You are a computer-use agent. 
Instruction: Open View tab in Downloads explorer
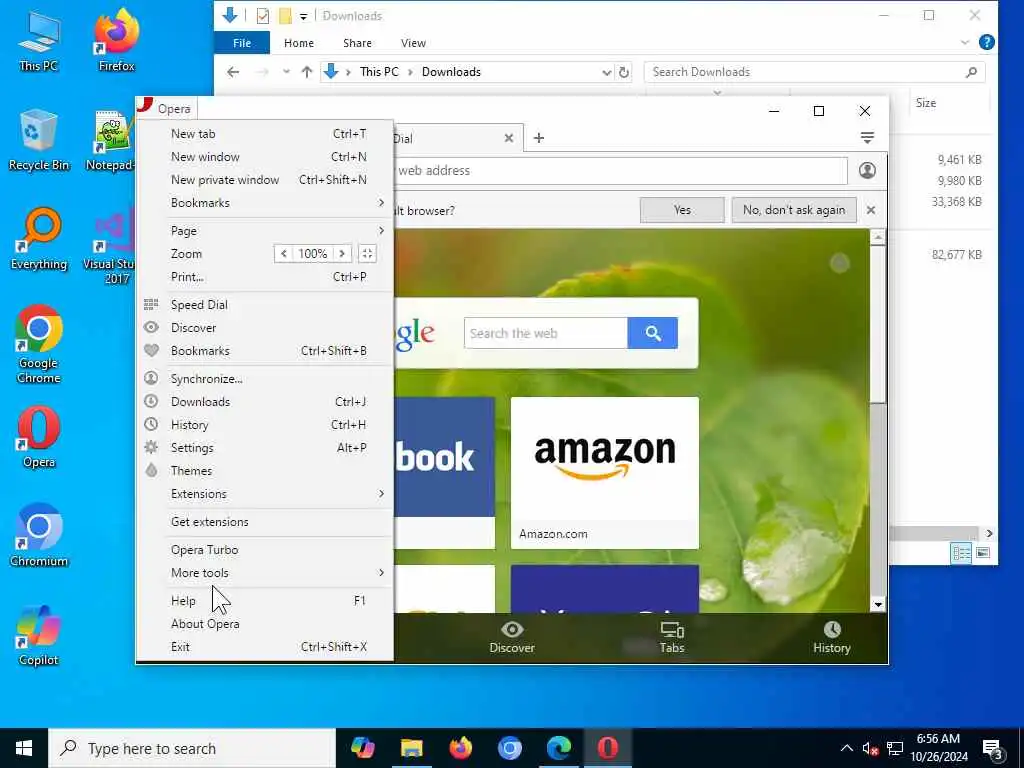[413, 43]
